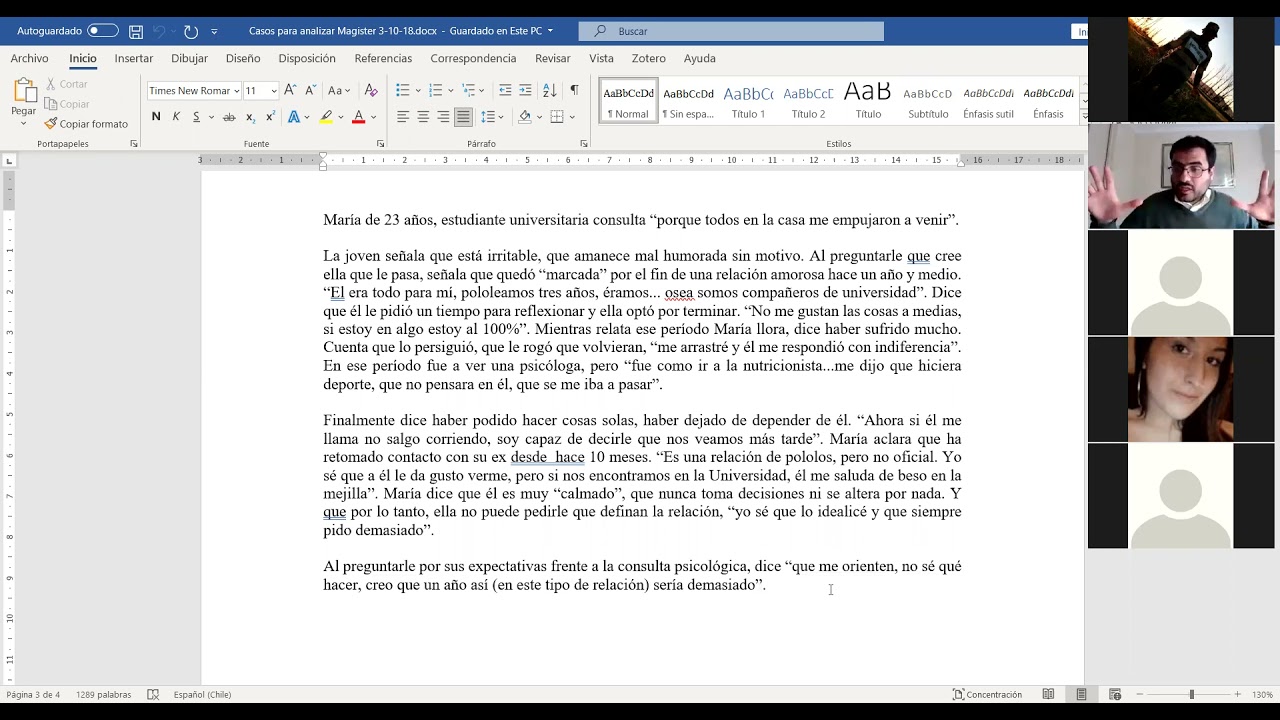Click the Undo arrow icon

point(160,32)
